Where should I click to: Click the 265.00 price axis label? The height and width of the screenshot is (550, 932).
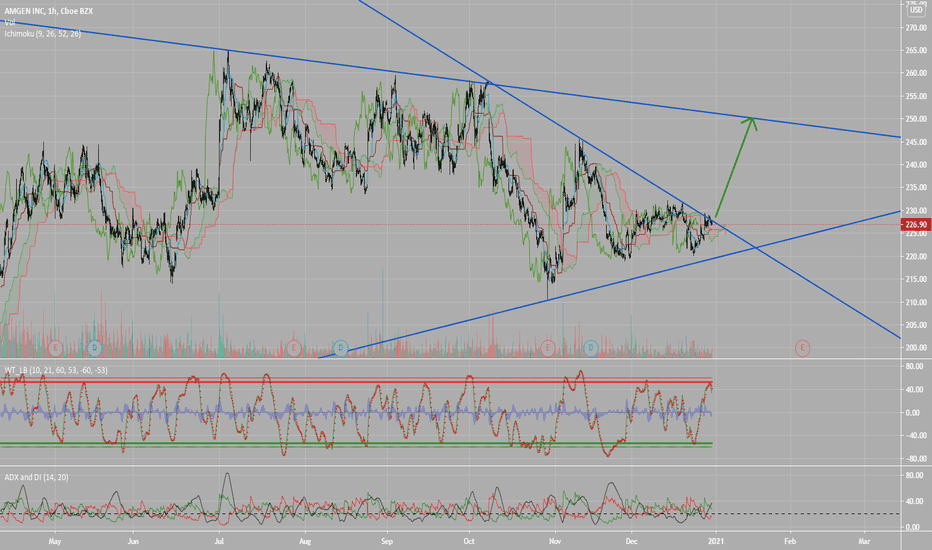pos(916,51)
